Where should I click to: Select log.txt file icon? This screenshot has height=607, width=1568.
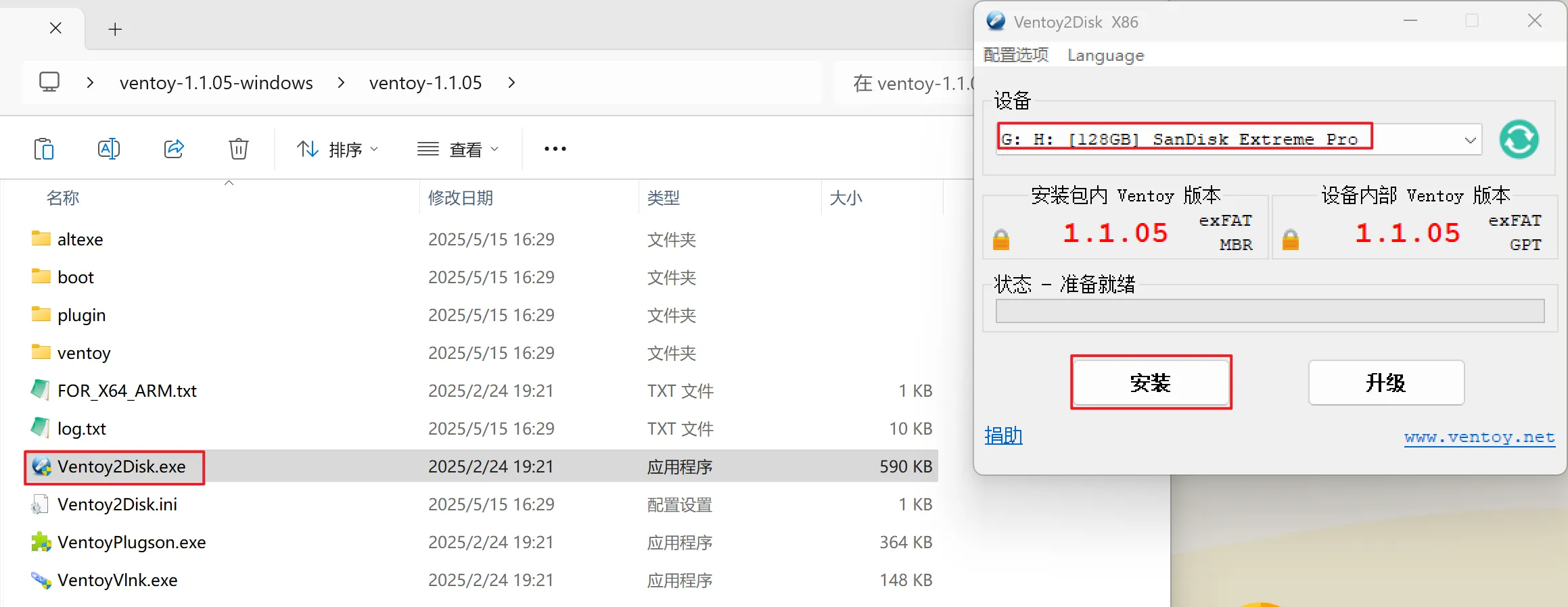41,427
